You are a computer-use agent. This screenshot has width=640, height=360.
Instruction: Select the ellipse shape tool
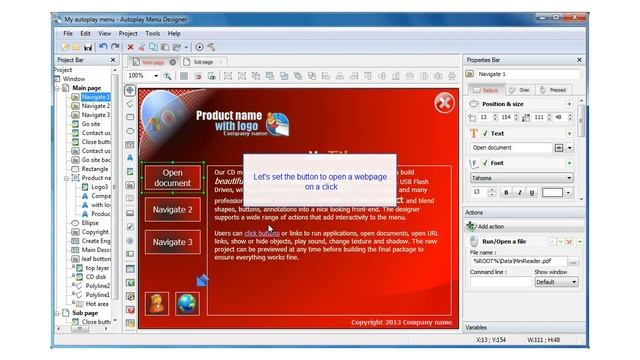[130, 131]
